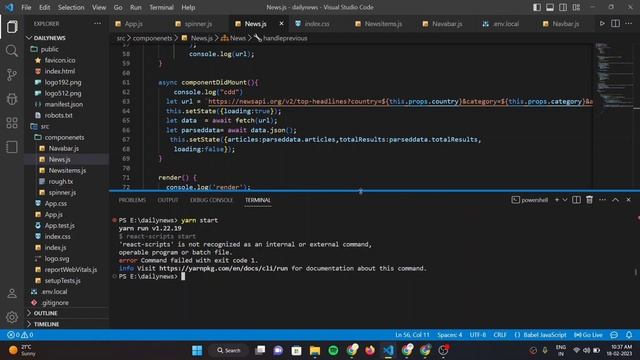Viewport: 640px width, 360px height.
Task: Maximize the panel with the up chevron
Action: 616,200
